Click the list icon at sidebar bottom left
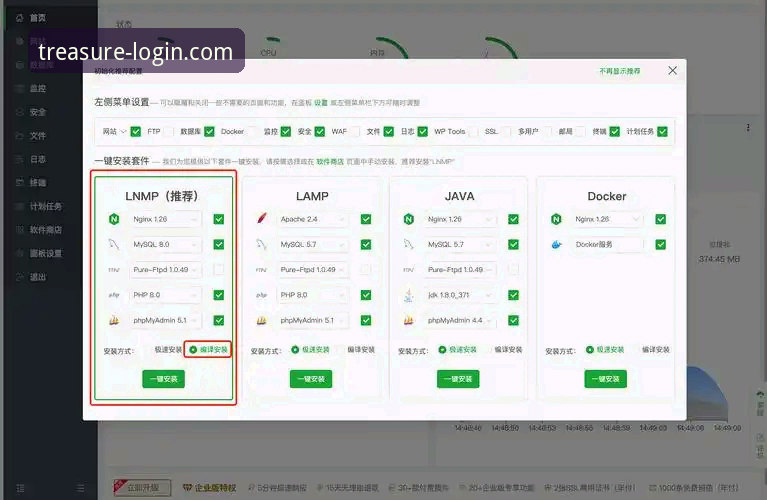Image resolution: width=767 pixels, height=500 pixels. coord(21,488)
